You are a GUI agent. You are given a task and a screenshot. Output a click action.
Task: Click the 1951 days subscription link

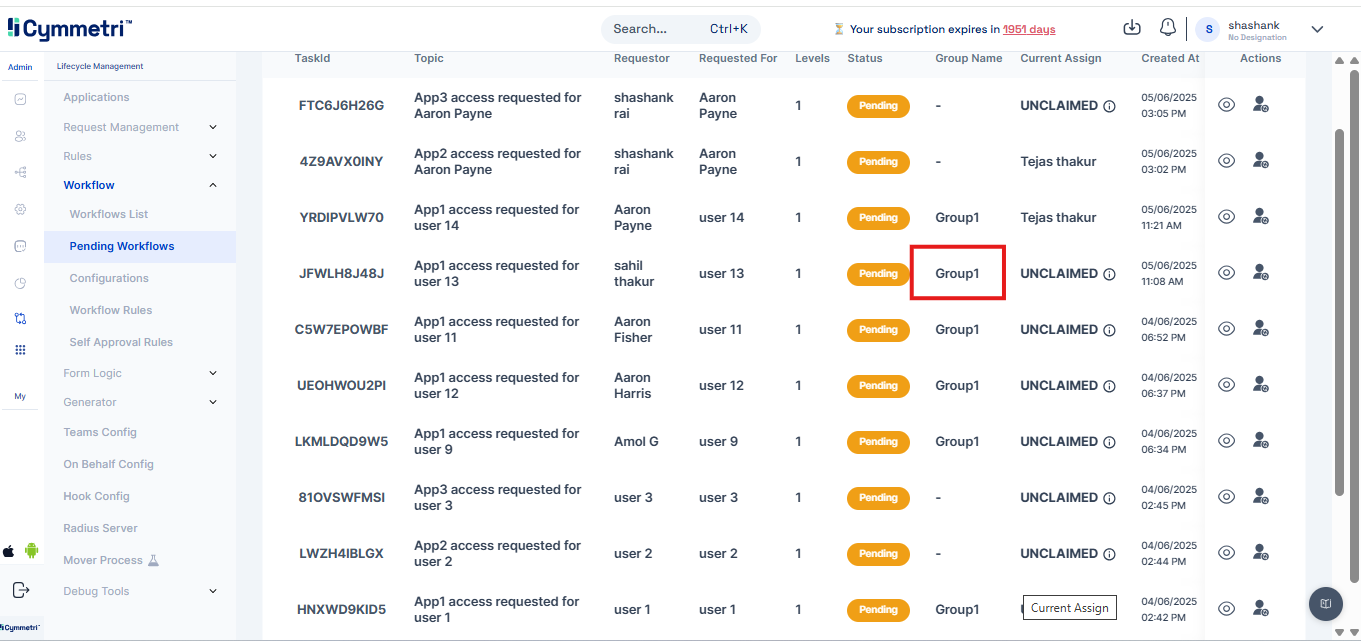(x=1029, y=29)
